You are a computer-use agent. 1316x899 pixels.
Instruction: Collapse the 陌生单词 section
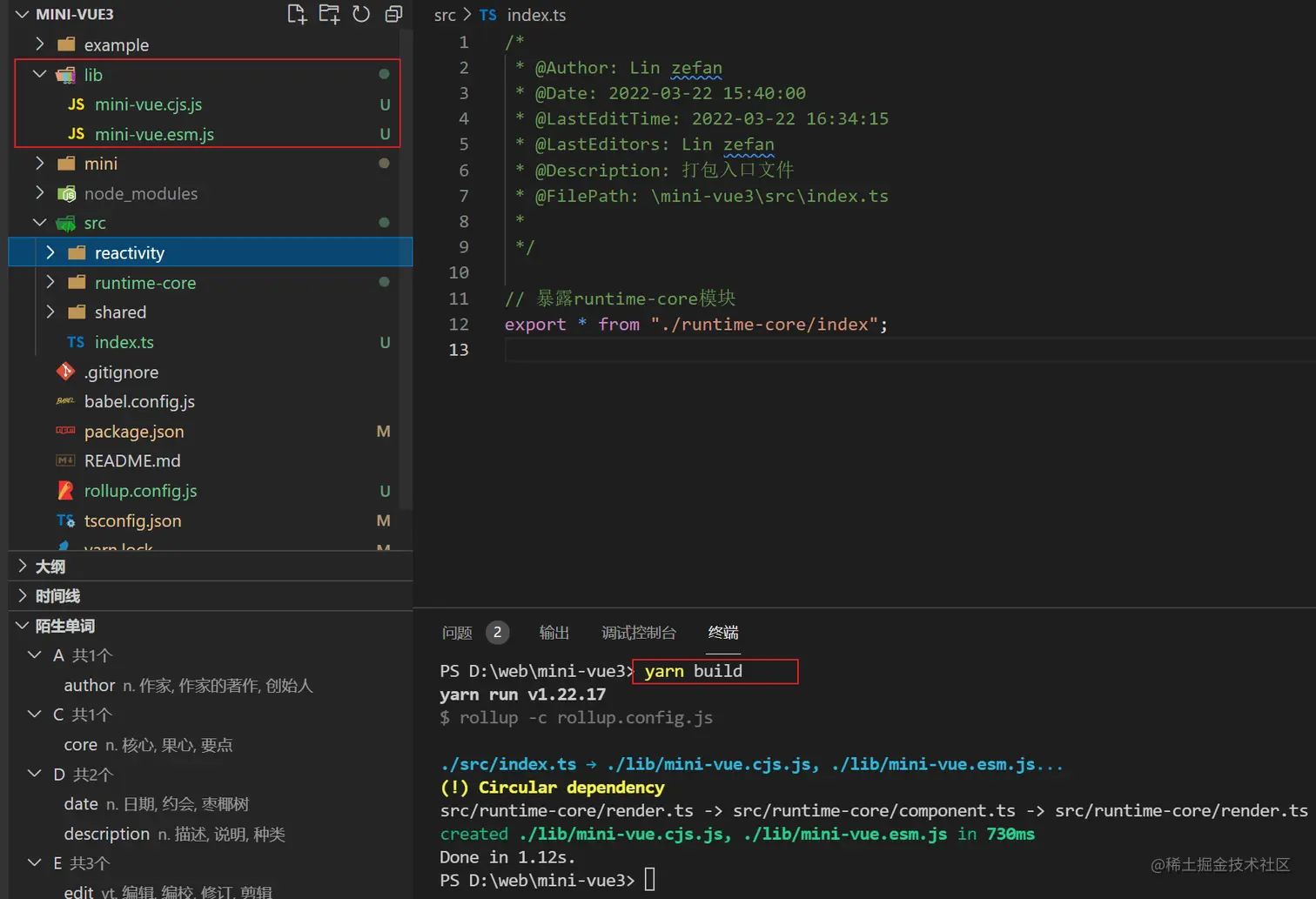[x=23, y=626]
